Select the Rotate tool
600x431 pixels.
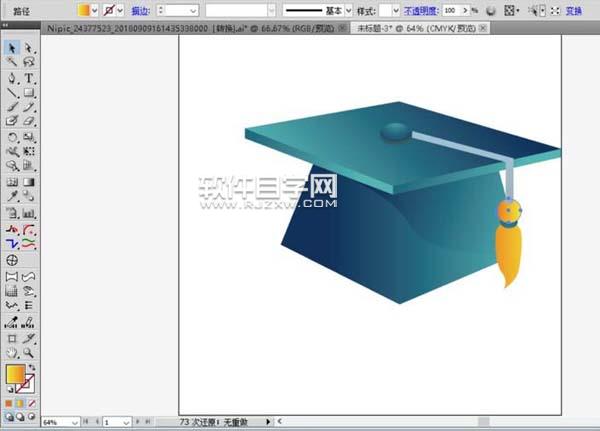click(x=12, y=137)
